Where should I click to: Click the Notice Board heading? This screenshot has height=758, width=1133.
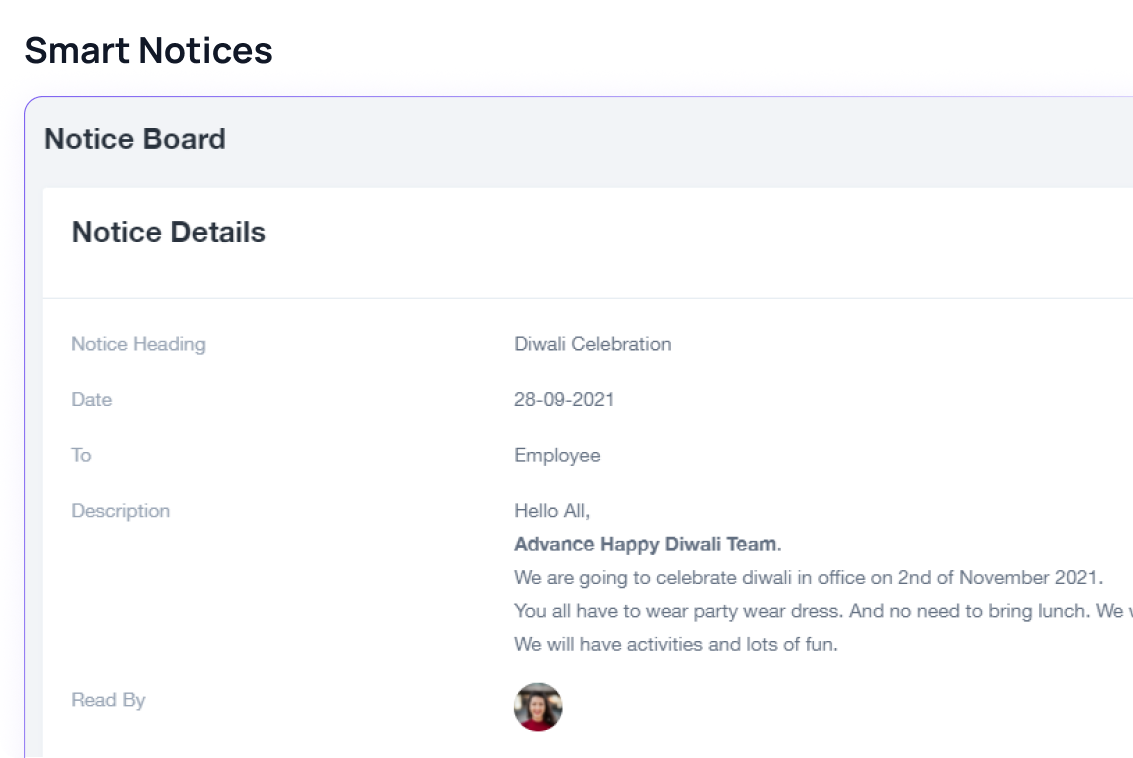point(135,139)
